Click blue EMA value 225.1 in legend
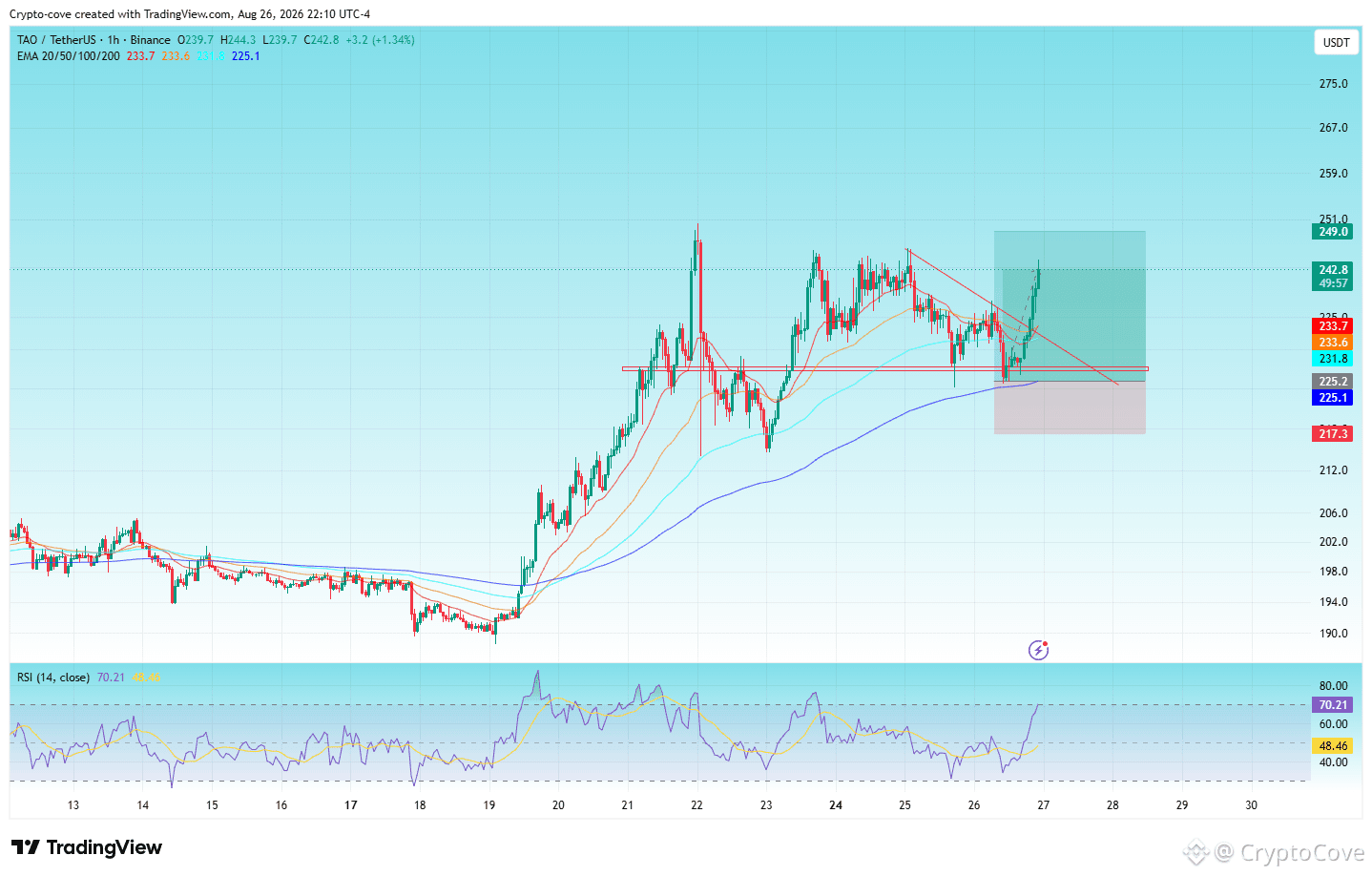This screenshot has height=876, width=1372. pyautogui.click(x=246, y=56)
